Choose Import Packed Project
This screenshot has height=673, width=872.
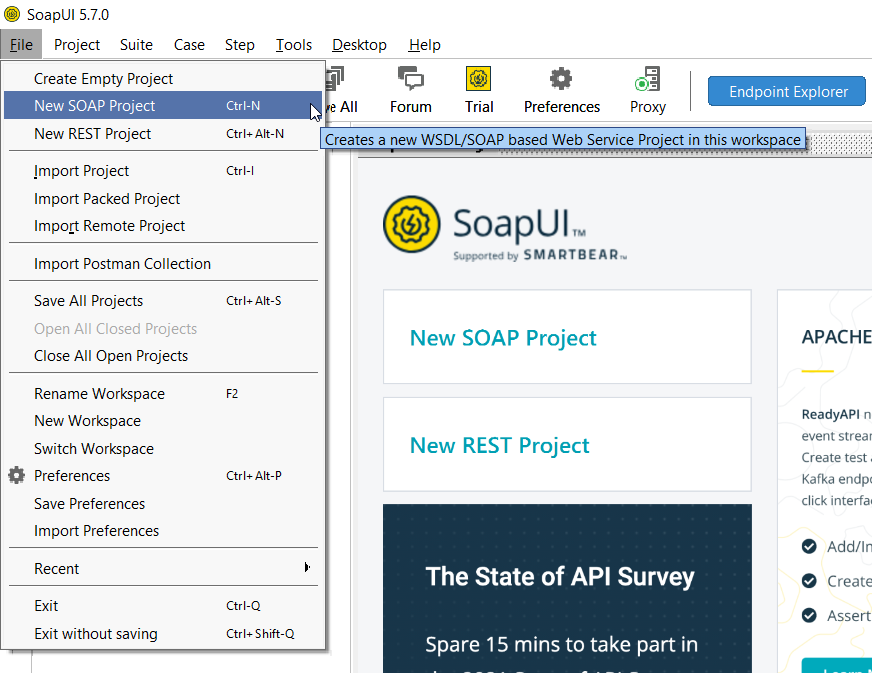[163, 199]
